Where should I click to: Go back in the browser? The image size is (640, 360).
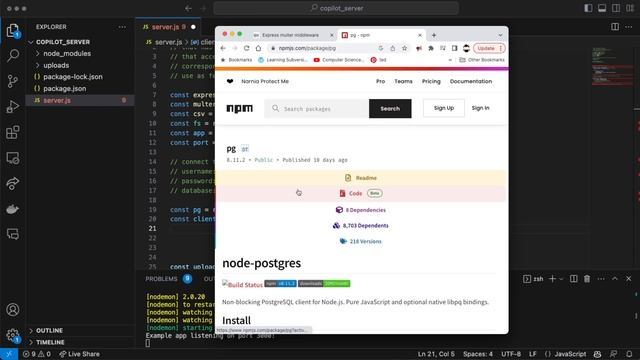pyautogui.click(x=223, y=48)
